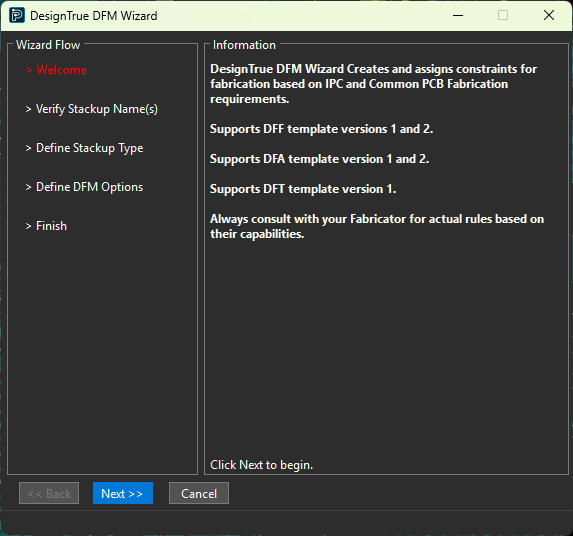The width and height of the screenshot is (573, 536).
Task: Click text 'Click Next to begin.'
Action: [x=262, y=465]
